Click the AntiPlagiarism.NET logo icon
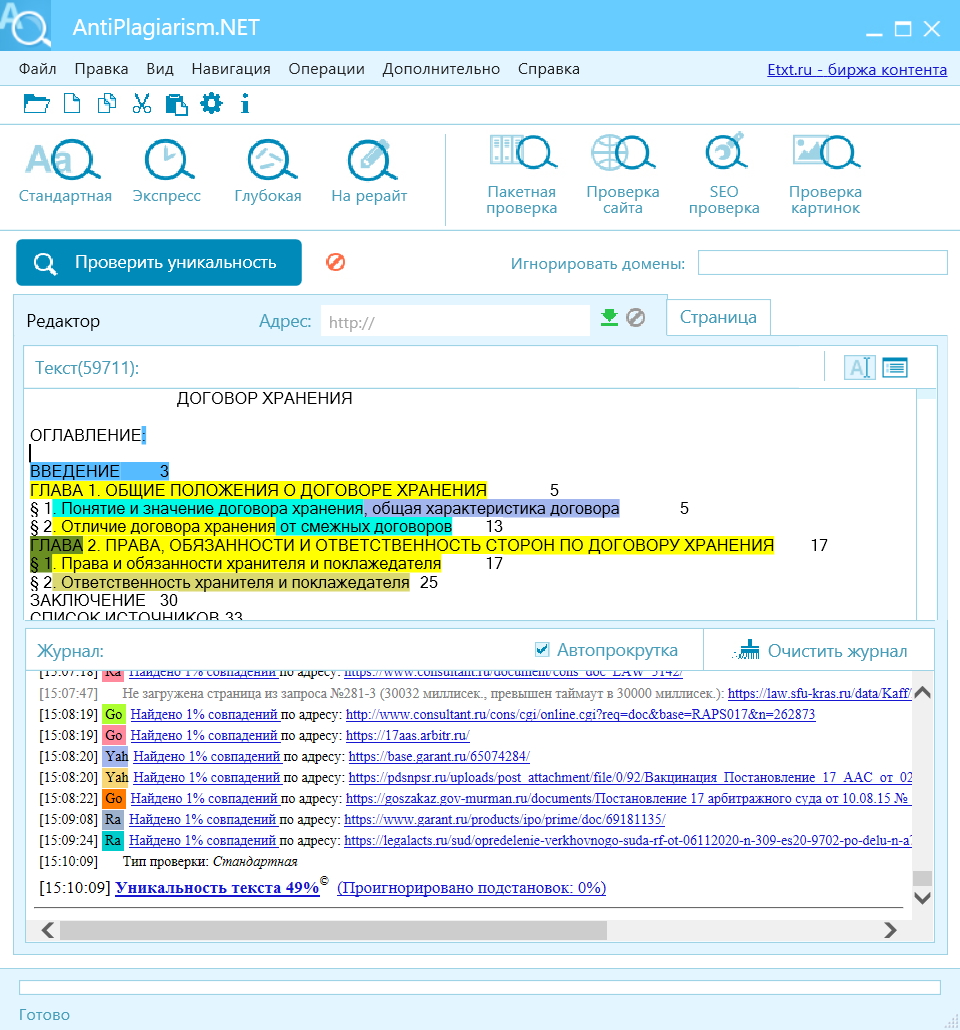960x1030 pixels. [x=26, y=26]
